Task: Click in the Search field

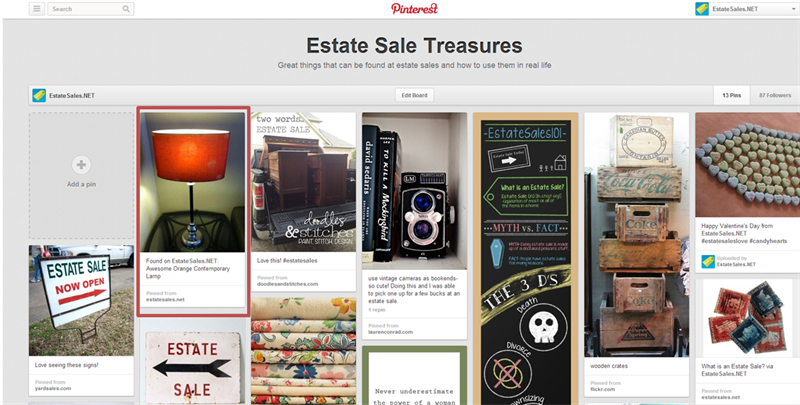Action: click(90, 9)
